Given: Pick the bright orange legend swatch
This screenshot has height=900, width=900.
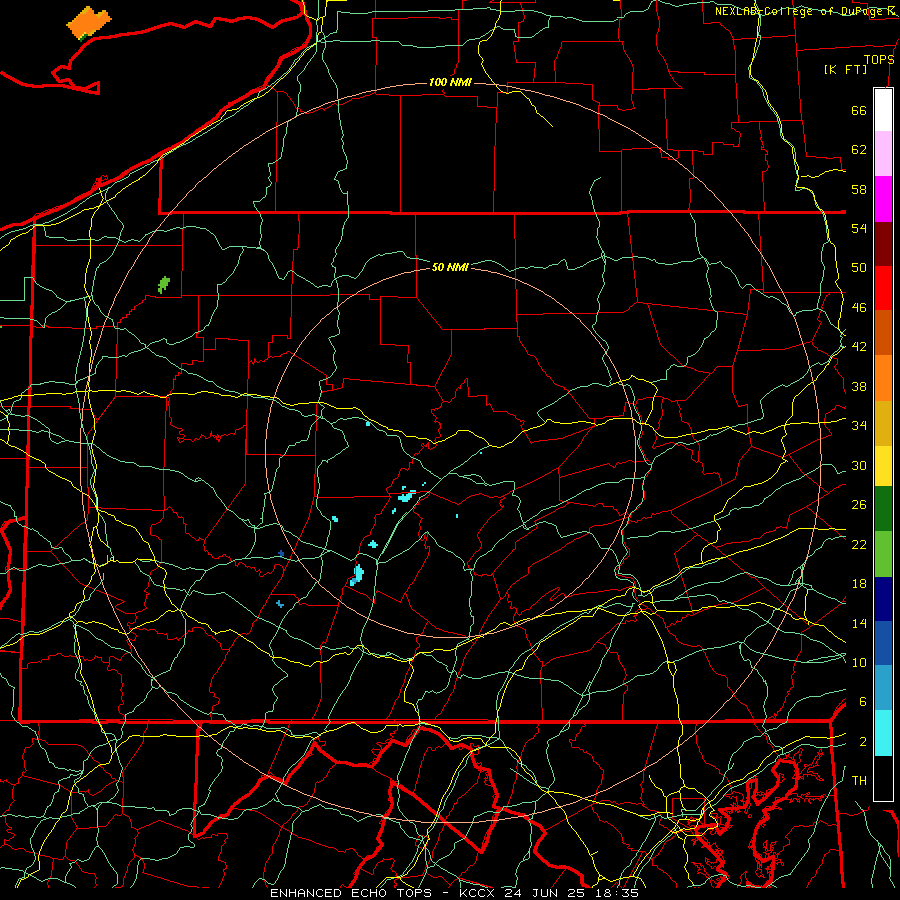Looking at the screenshot, I should [883, 378].
